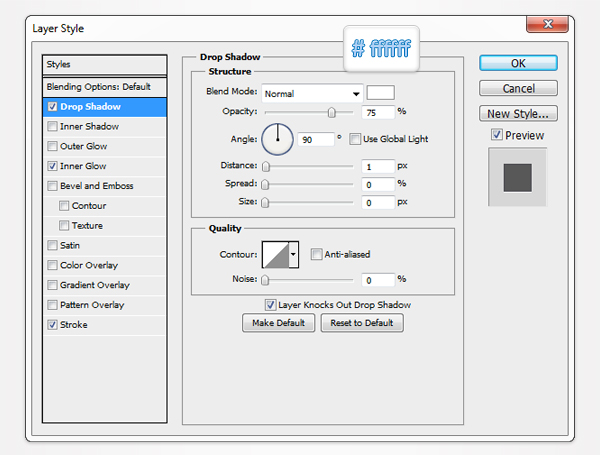Click the Opacity value field
The width and height of the screenshot is (600, 455).
coord(378,112)
